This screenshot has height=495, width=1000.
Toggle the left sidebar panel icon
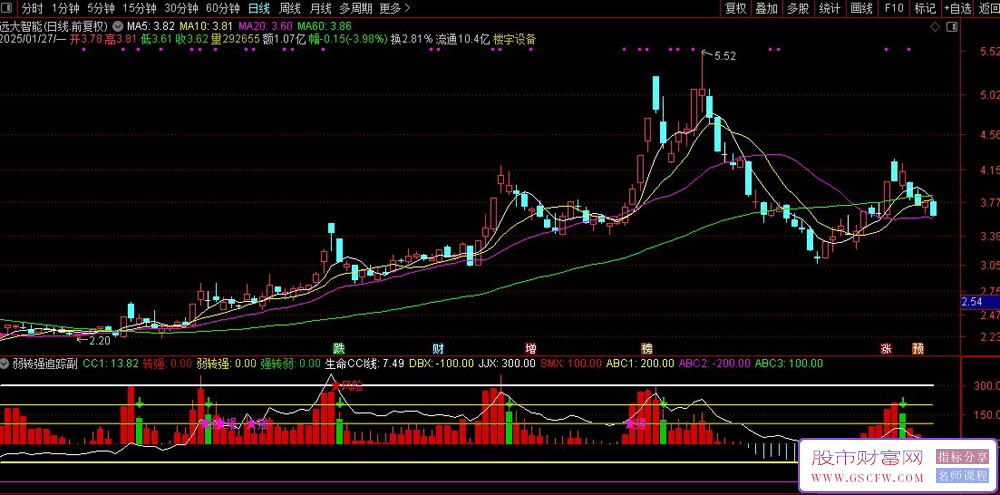click(x=6, y=8)
